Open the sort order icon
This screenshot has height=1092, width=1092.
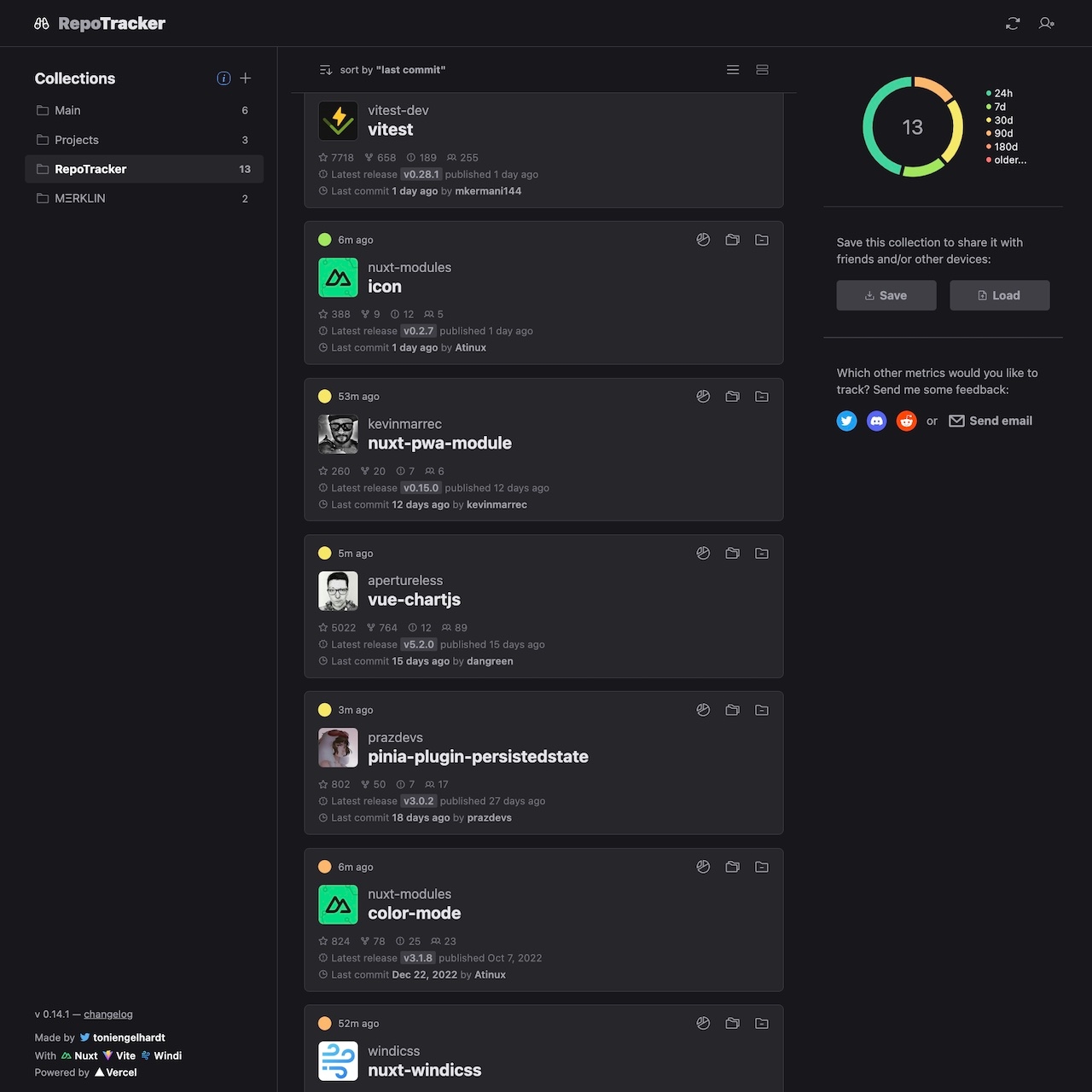point(326,70)
